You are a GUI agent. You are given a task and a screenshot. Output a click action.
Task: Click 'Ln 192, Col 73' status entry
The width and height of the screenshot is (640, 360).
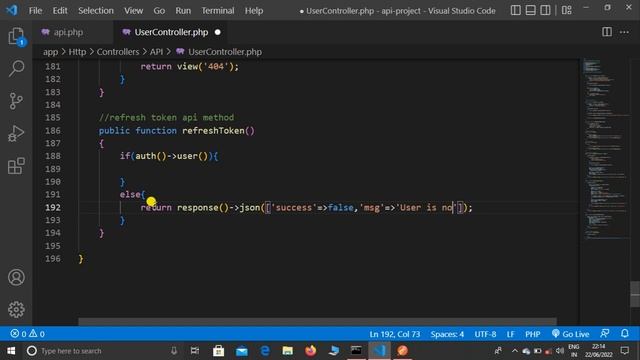click(x=395, y=334)
